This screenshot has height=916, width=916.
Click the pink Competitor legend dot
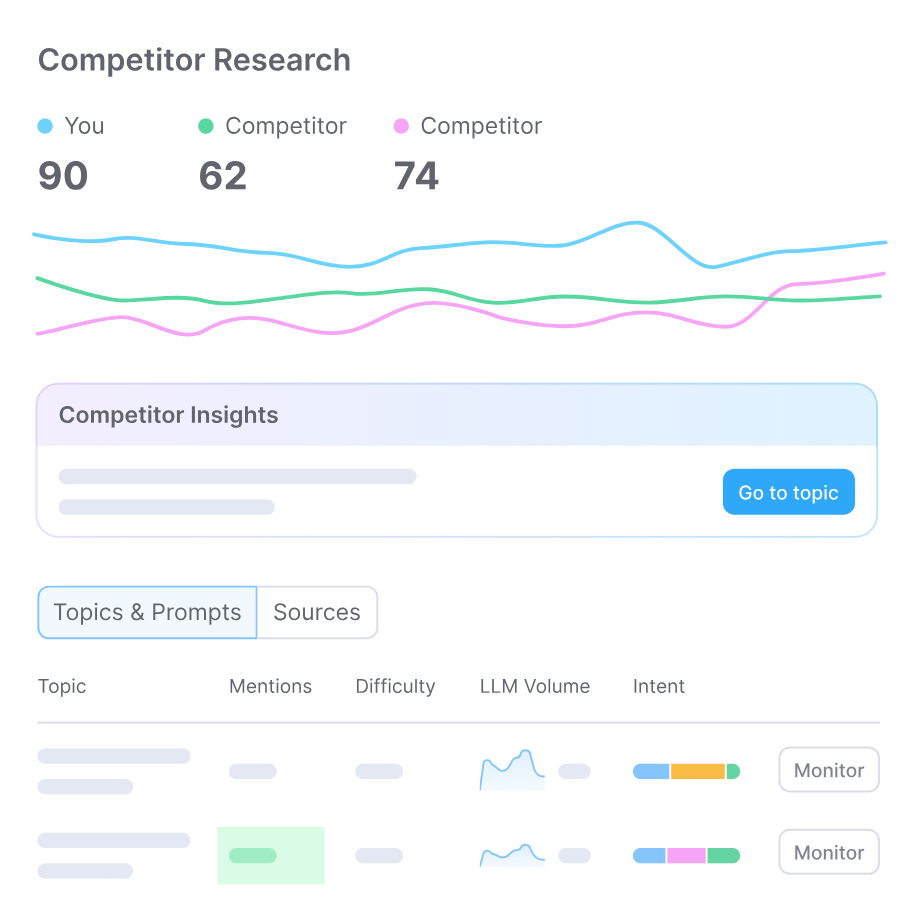click(x=401, y=126)
